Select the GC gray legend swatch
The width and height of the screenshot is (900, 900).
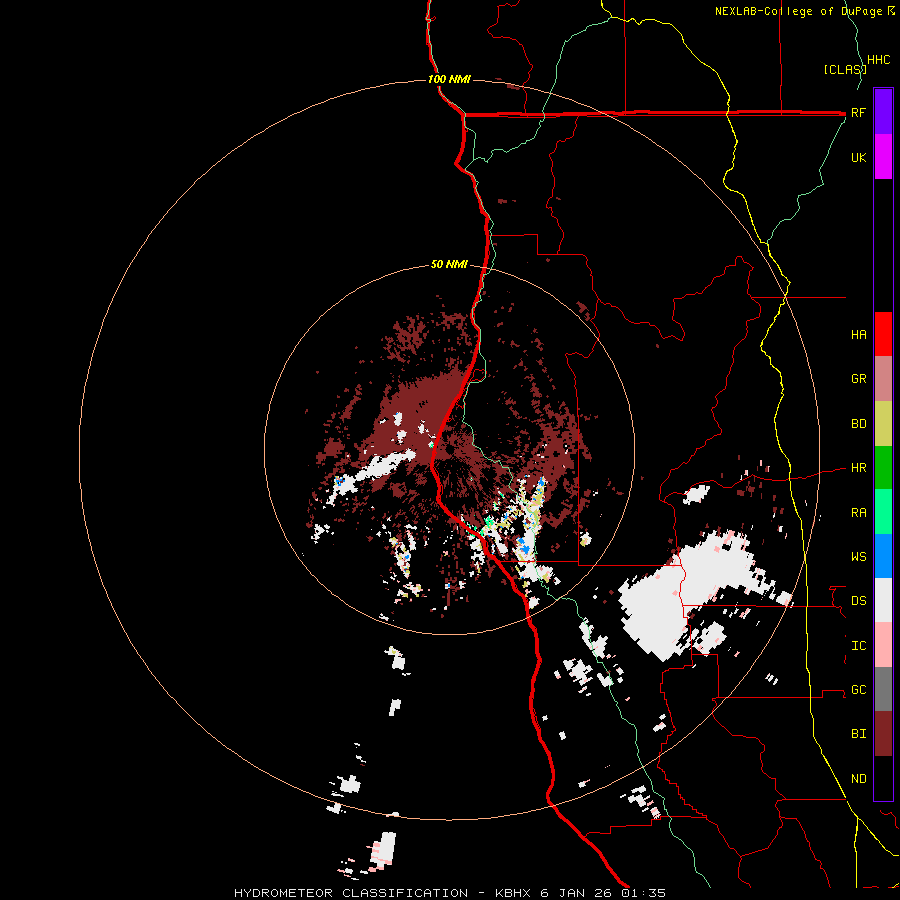click(883, 689)
